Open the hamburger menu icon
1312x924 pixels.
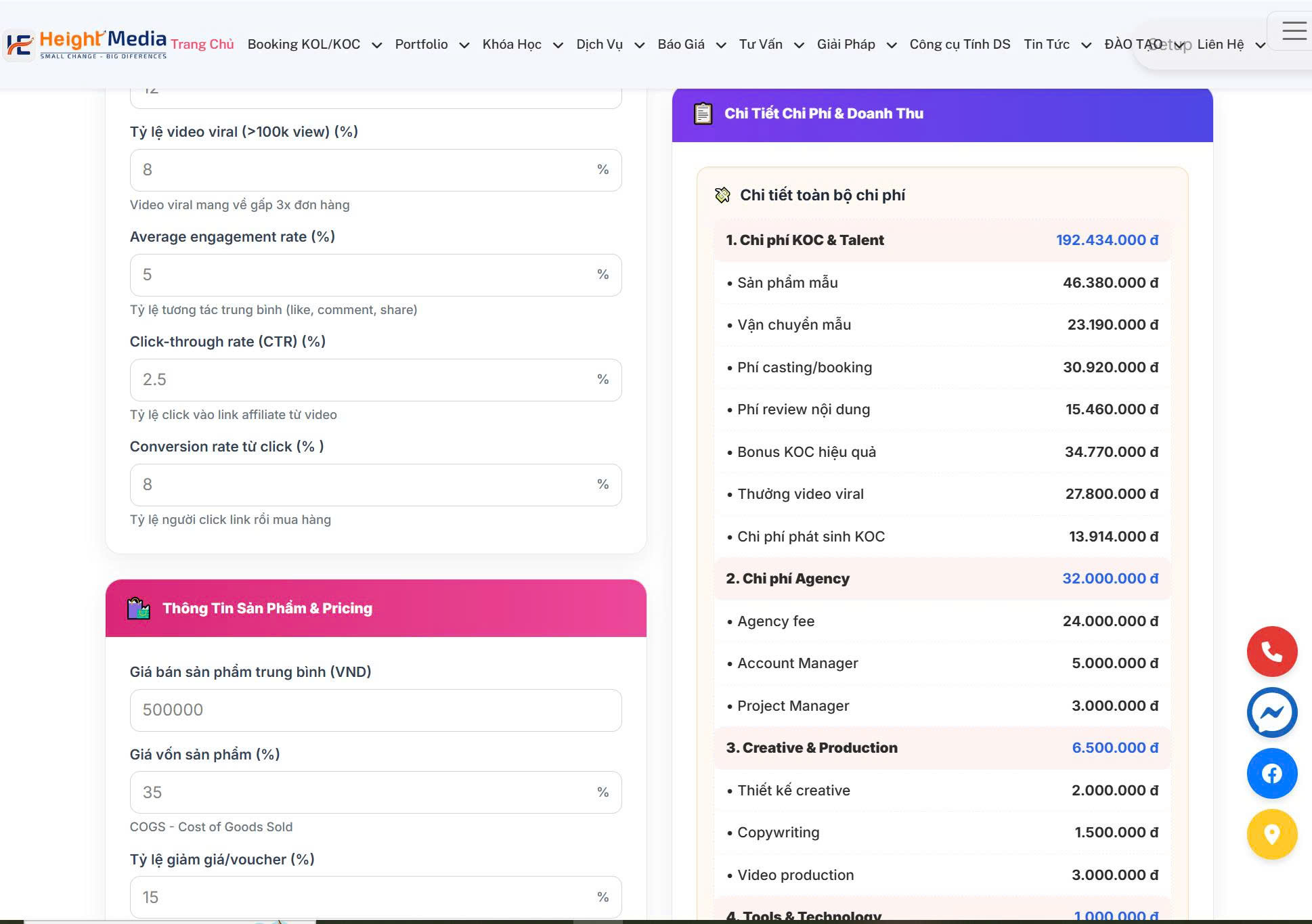[x=1294, y=31]
